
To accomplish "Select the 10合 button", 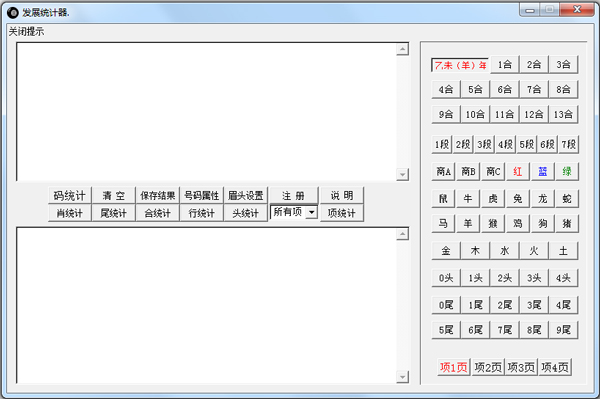I will pyautogui.click(x=475, y=114).
